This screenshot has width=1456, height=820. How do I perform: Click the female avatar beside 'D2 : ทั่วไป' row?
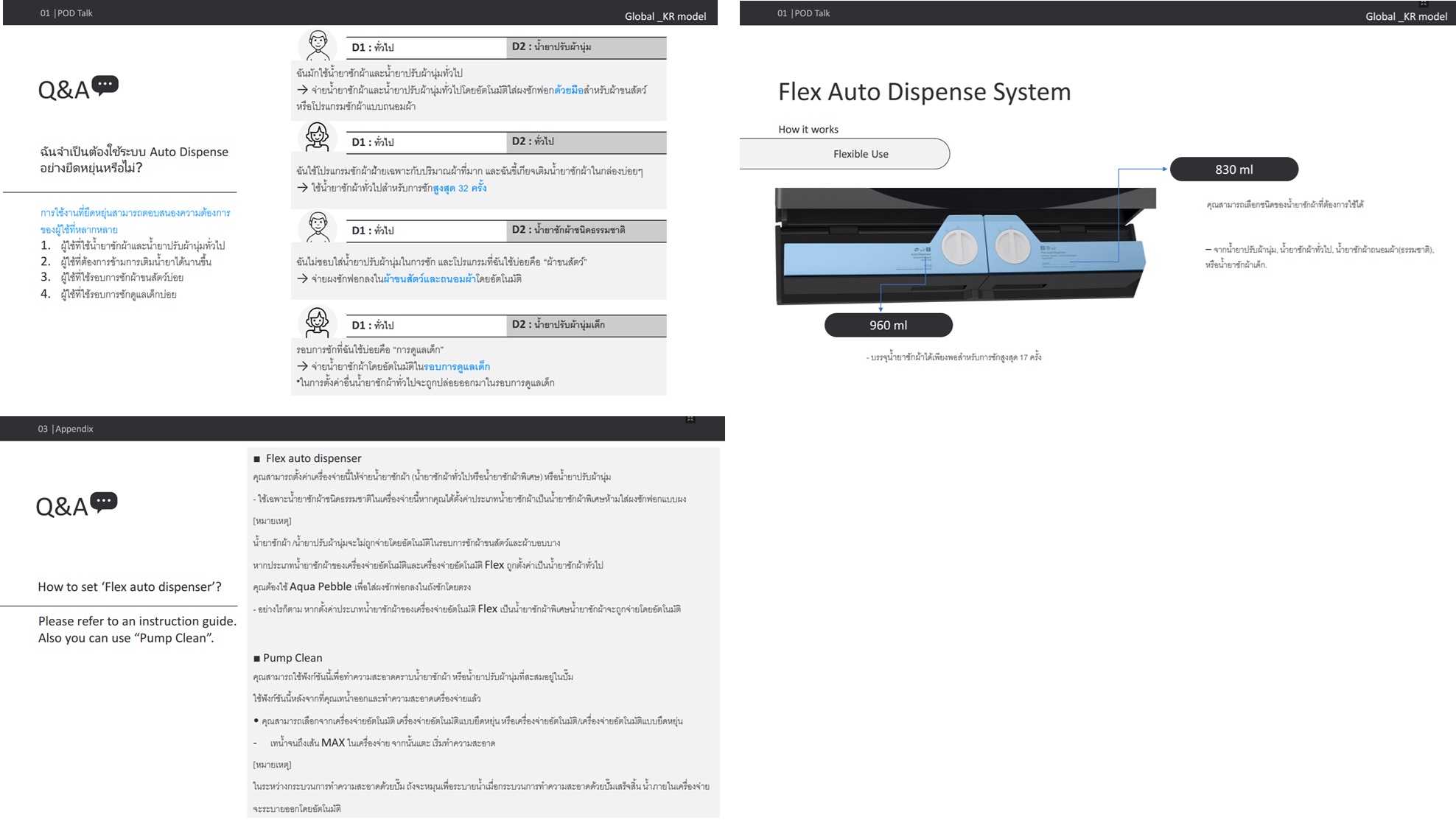coord(318,138)
